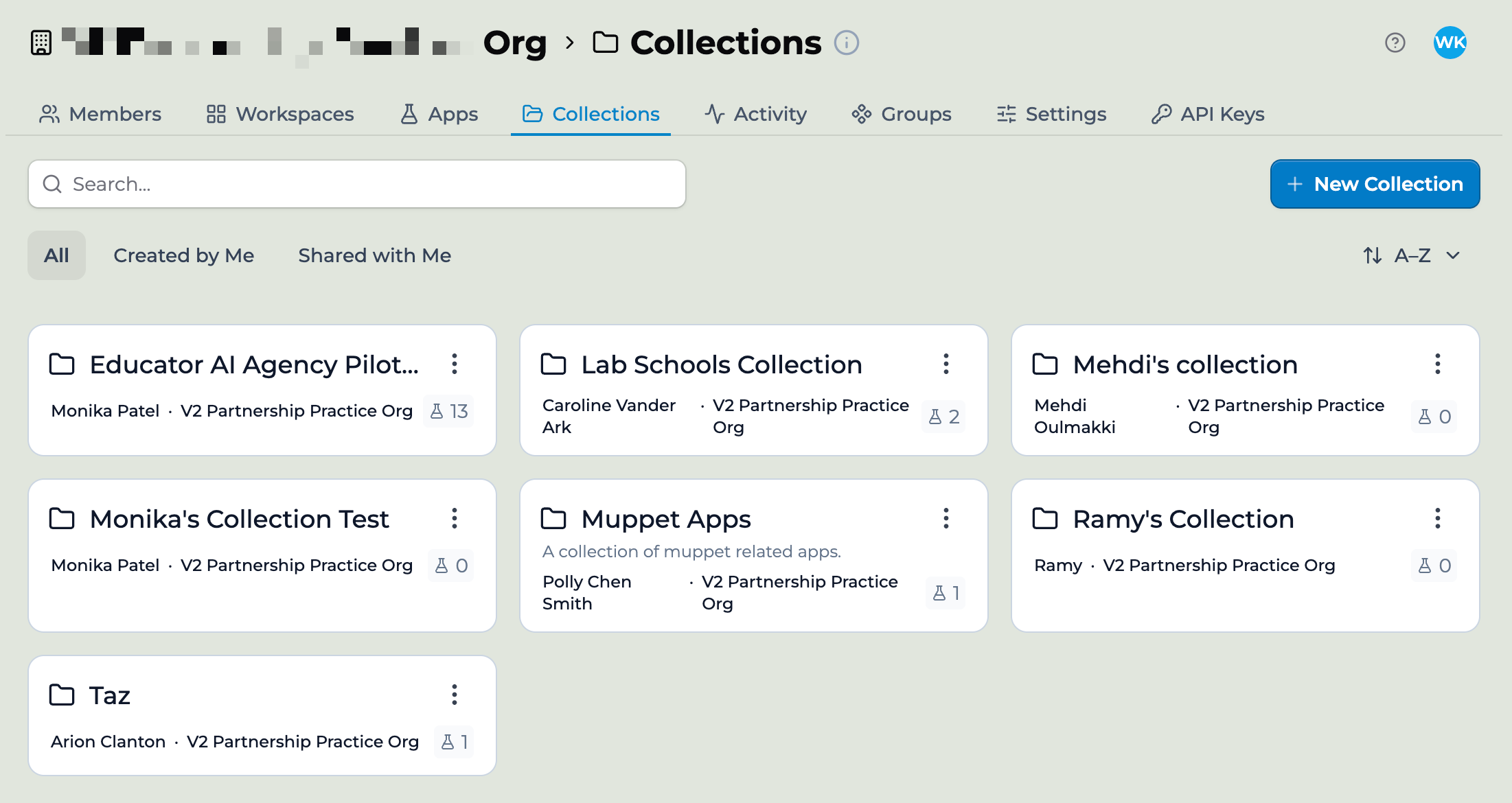
Task: Click the 0 apps badge on Monika's Collection Test
Action: coord(451,566)
